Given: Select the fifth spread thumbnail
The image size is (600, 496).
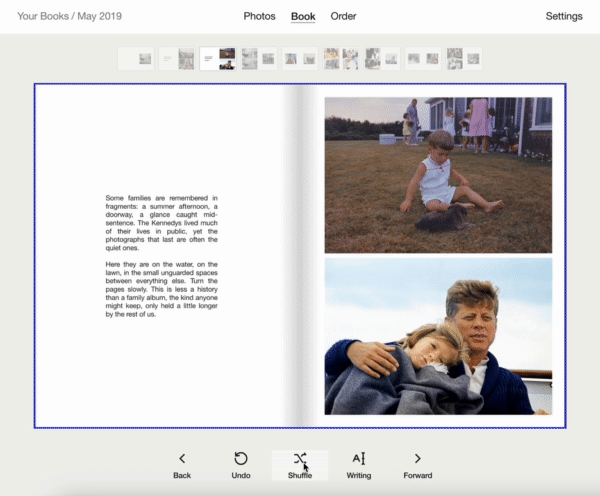Looking at the screenshot, I should click(x=300, y=59).
